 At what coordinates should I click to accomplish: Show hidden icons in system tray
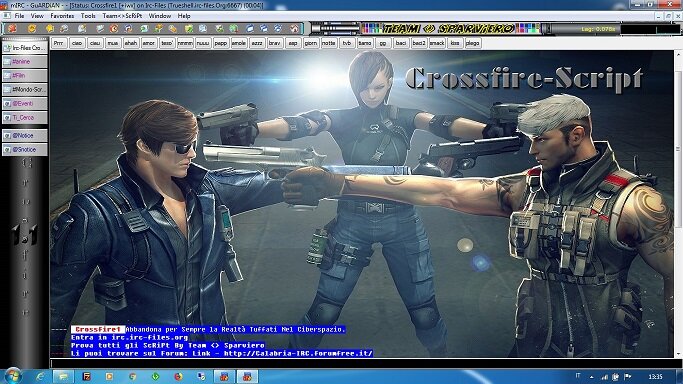point(591,377)
